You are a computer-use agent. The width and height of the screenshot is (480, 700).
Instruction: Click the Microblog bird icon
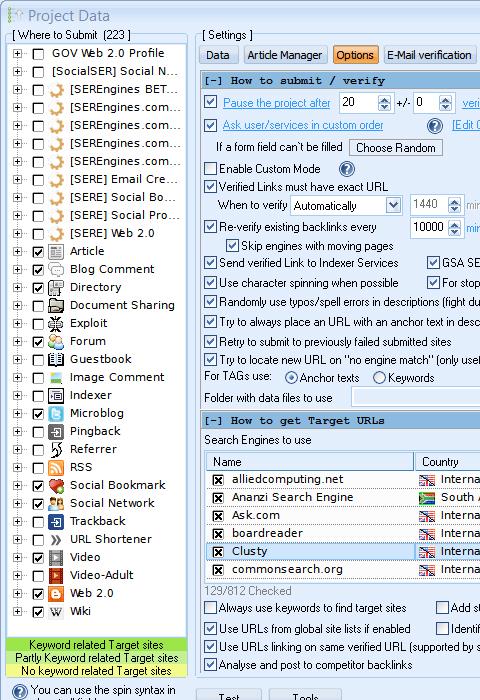click(x=56, y=414)
